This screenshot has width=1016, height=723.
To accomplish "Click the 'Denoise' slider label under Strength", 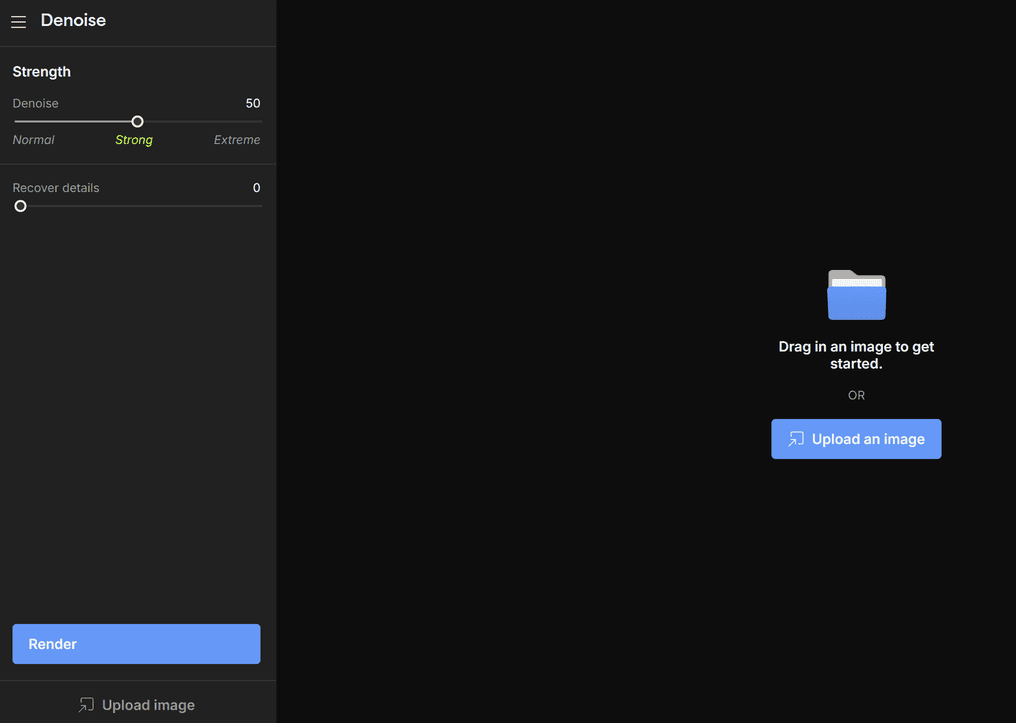I will [x=36, y=103].
